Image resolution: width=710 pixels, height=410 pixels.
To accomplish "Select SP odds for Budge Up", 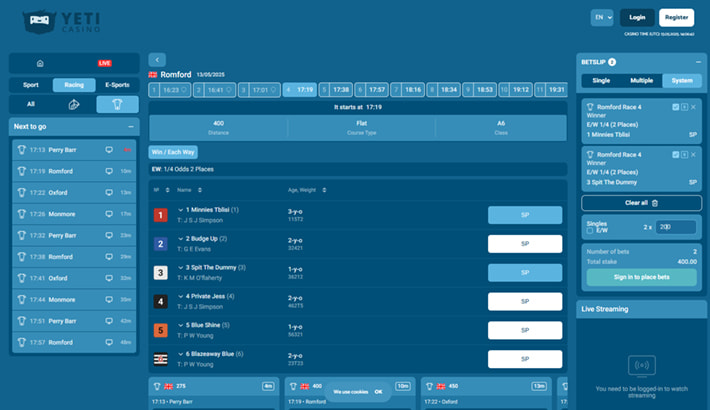I will click(525, 244).
